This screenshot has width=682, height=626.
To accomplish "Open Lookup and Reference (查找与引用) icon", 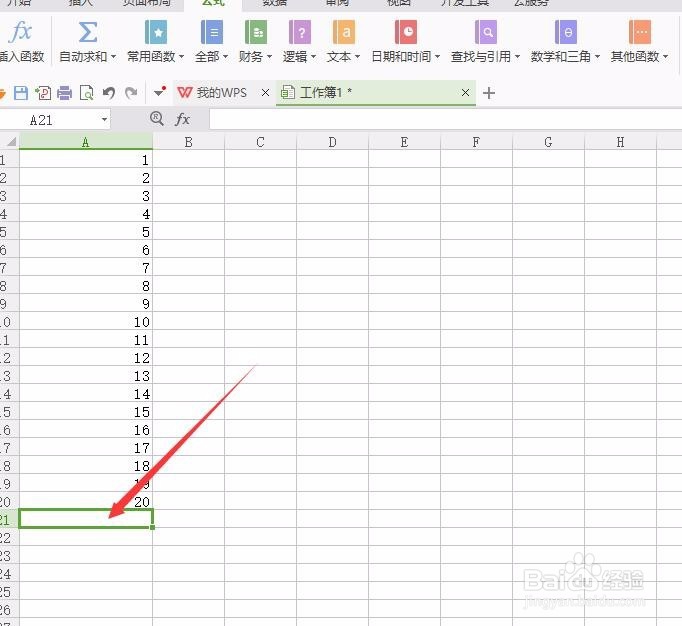I will tap(485, 32).
